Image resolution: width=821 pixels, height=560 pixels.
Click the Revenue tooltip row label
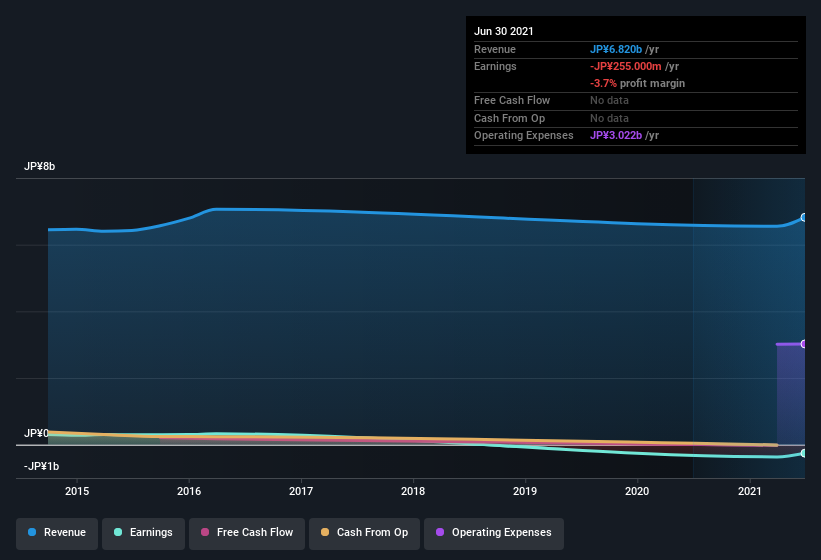[x=495, y=49]
